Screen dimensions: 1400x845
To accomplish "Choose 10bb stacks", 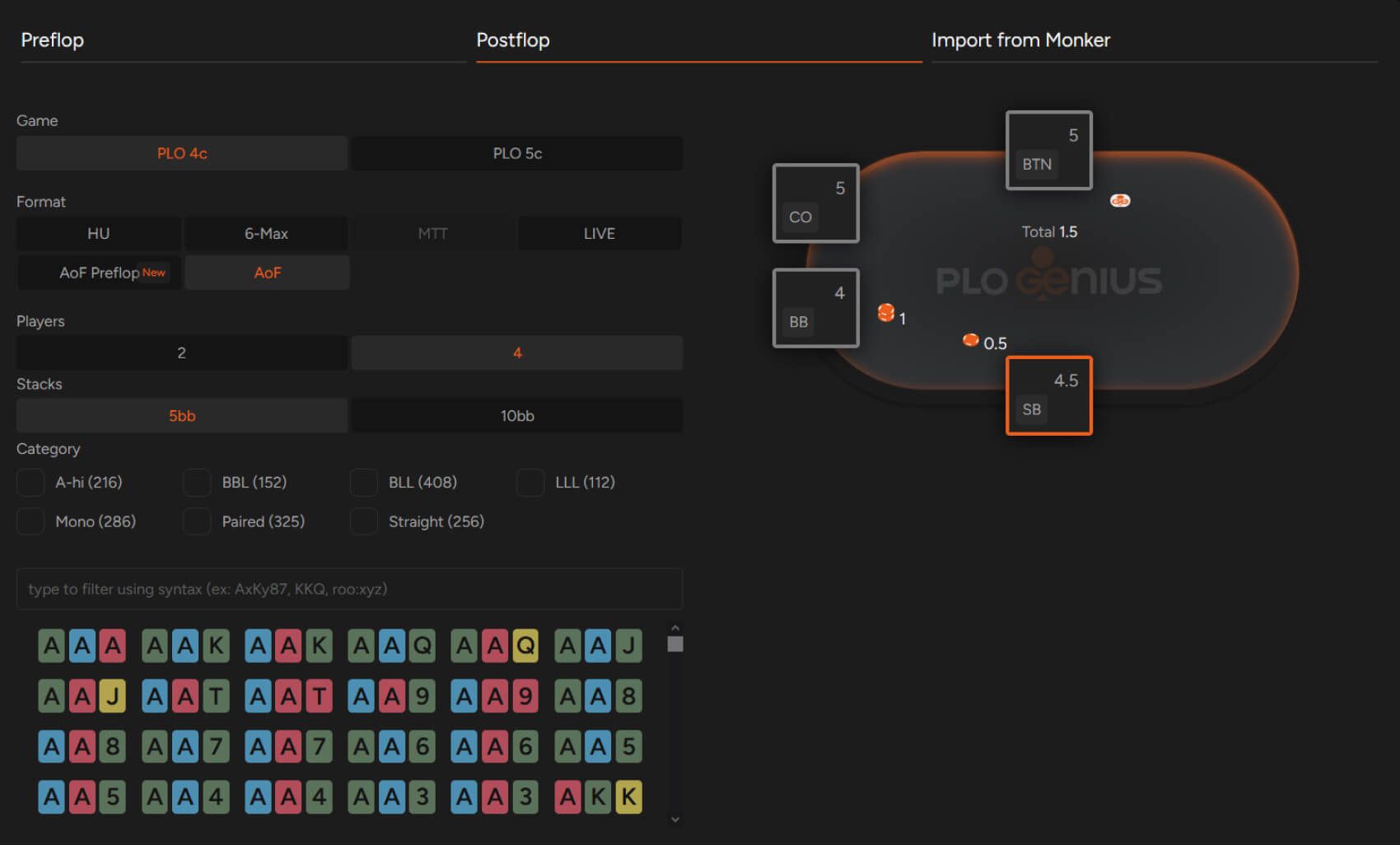I will (x=517, y=416).
